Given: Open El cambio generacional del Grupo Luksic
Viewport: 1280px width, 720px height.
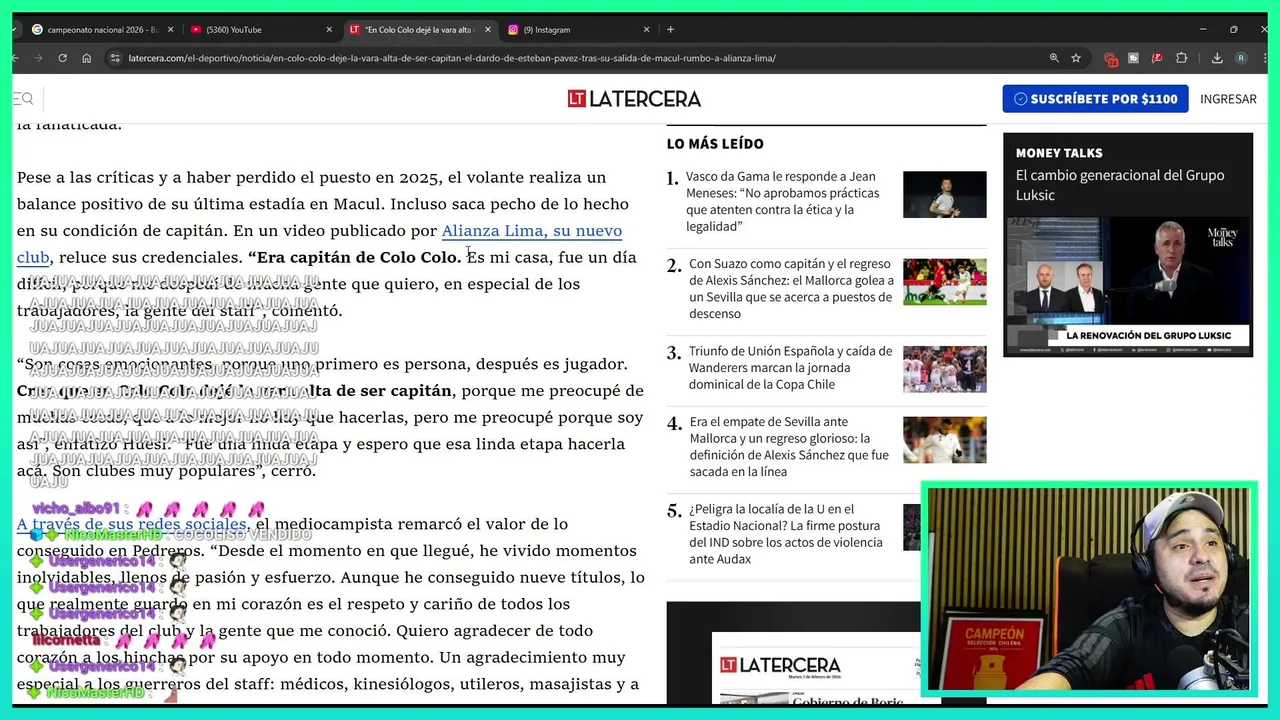Looking at the screenshot, I should pos(1120,185).
